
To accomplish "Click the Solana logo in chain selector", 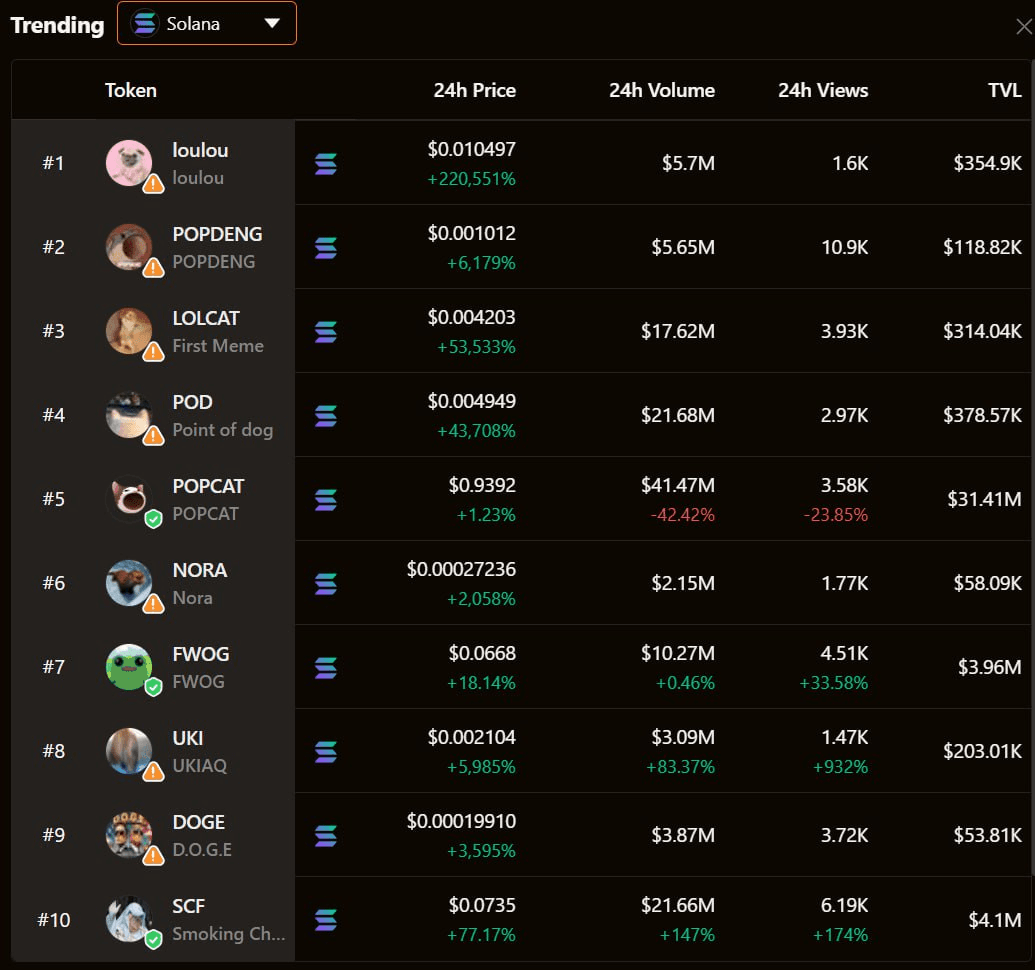I will (x=145, y=24).
